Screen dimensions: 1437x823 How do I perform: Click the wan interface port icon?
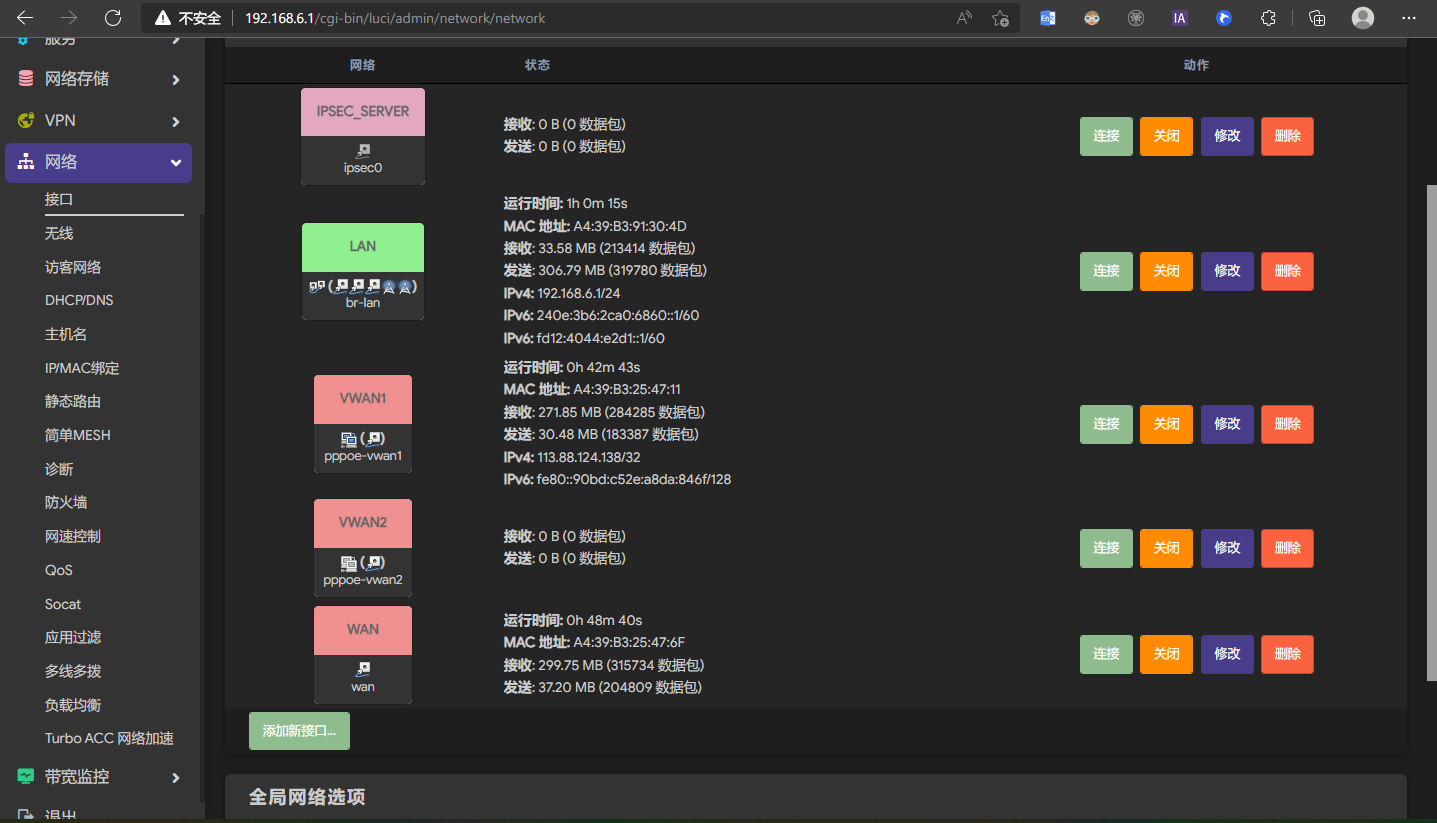363,669
